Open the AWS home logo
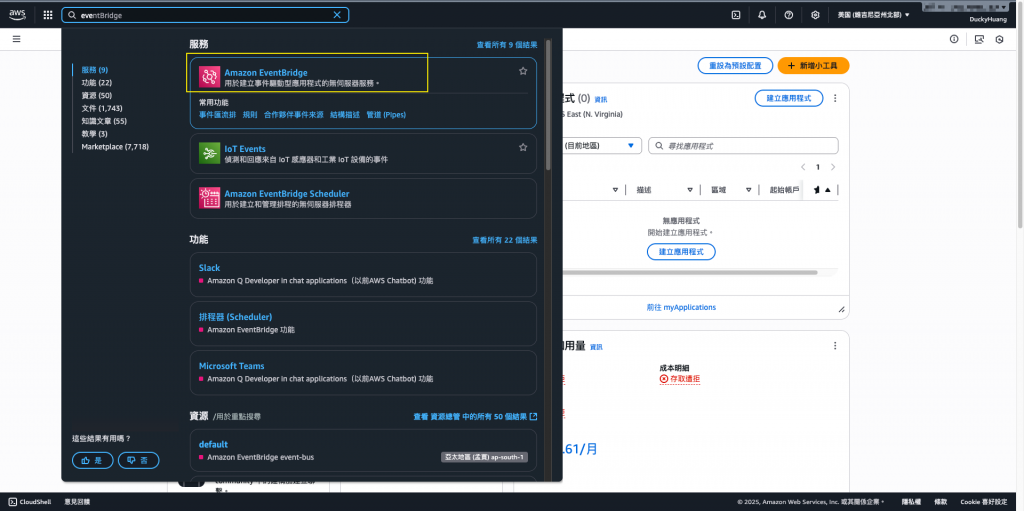1024x511 pixels. 17,14
